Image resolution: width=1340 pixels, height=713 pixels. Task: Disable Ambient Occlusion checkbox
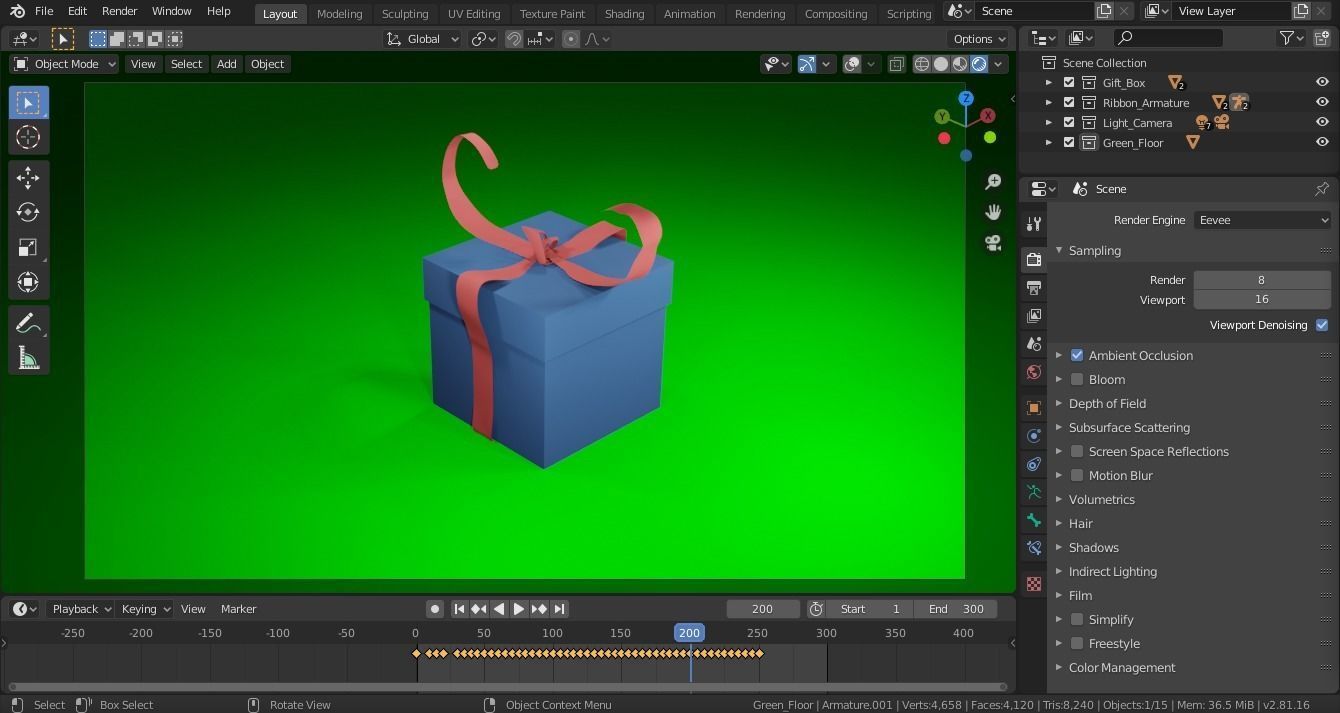coord(1077,355)
